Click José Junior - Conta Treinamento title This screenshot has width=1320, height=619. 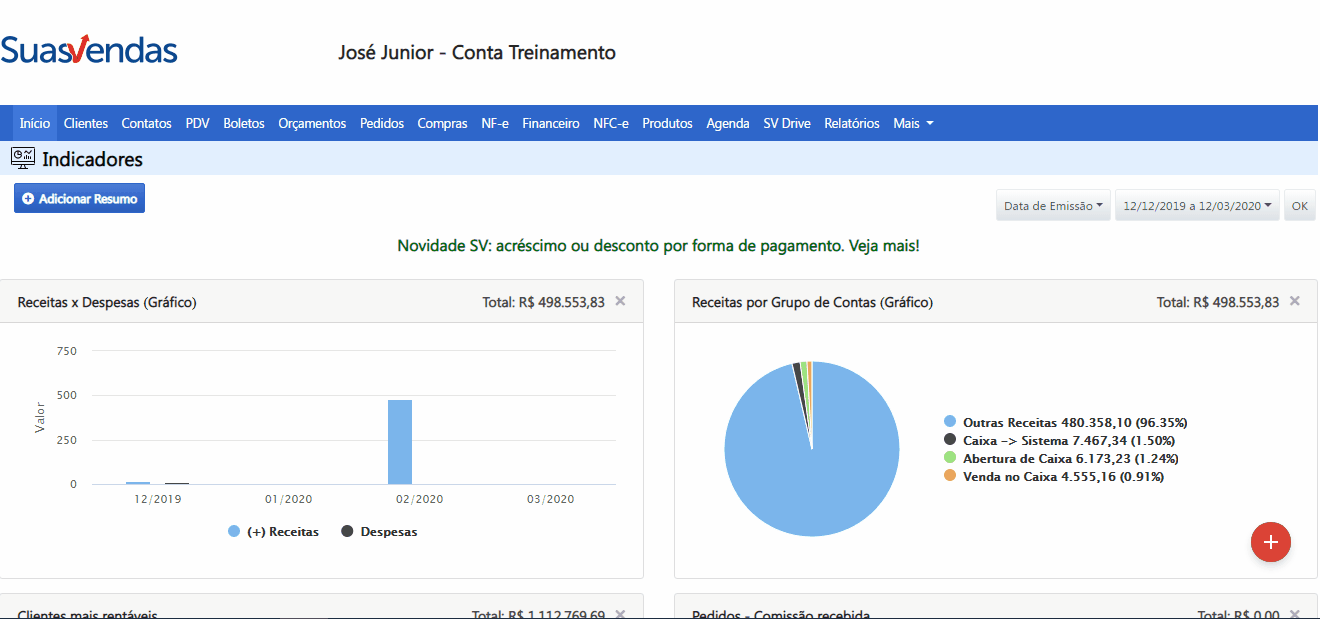pyautogui.click(x=477, y=52)
